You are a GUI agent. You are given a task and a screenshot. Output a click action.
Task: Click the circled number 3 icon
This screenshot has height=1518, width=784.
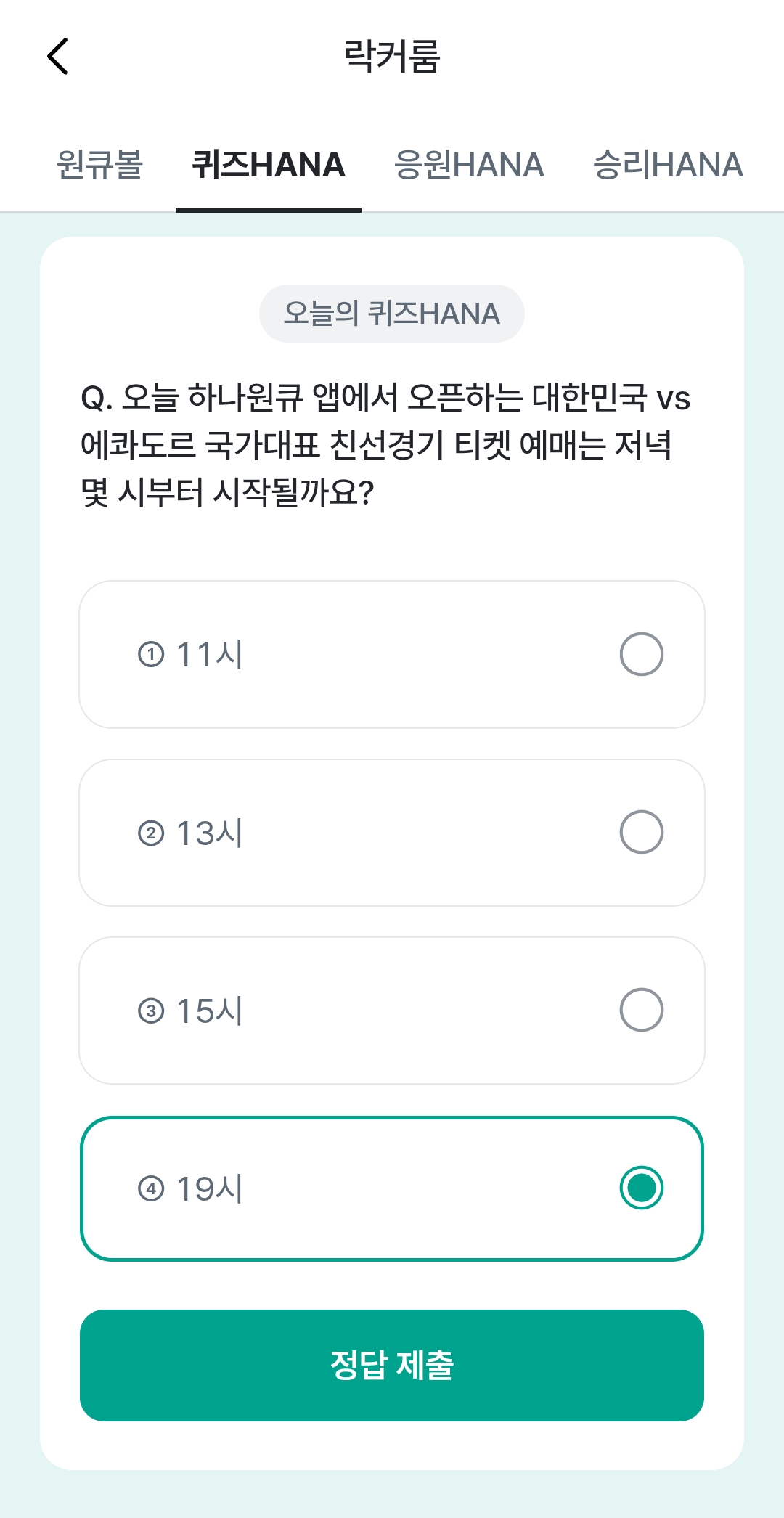151,1011
